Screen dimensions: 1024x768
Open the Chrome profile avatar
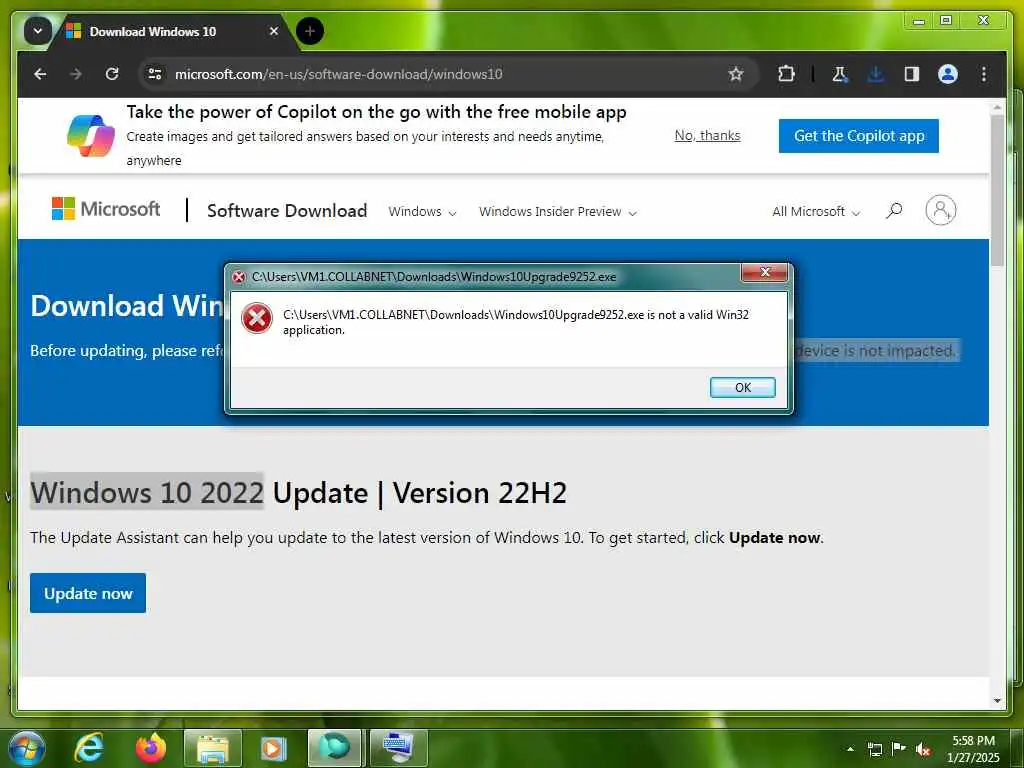[x=948, y=74]
